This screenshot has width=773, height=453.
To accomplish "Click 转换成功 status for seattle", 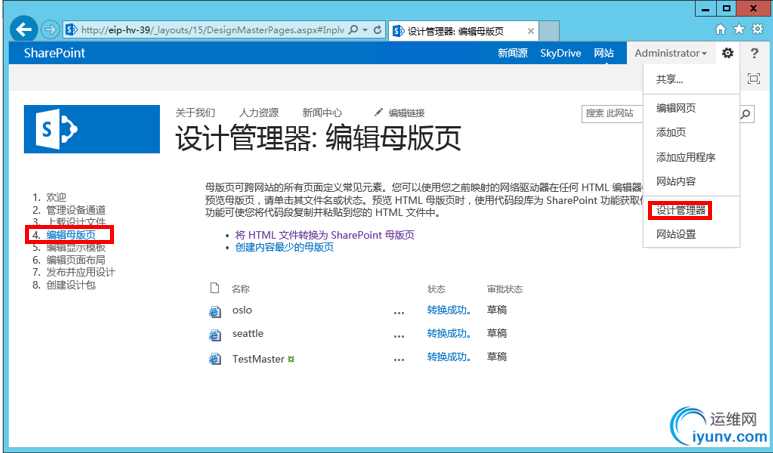I will tap(449, 334).
